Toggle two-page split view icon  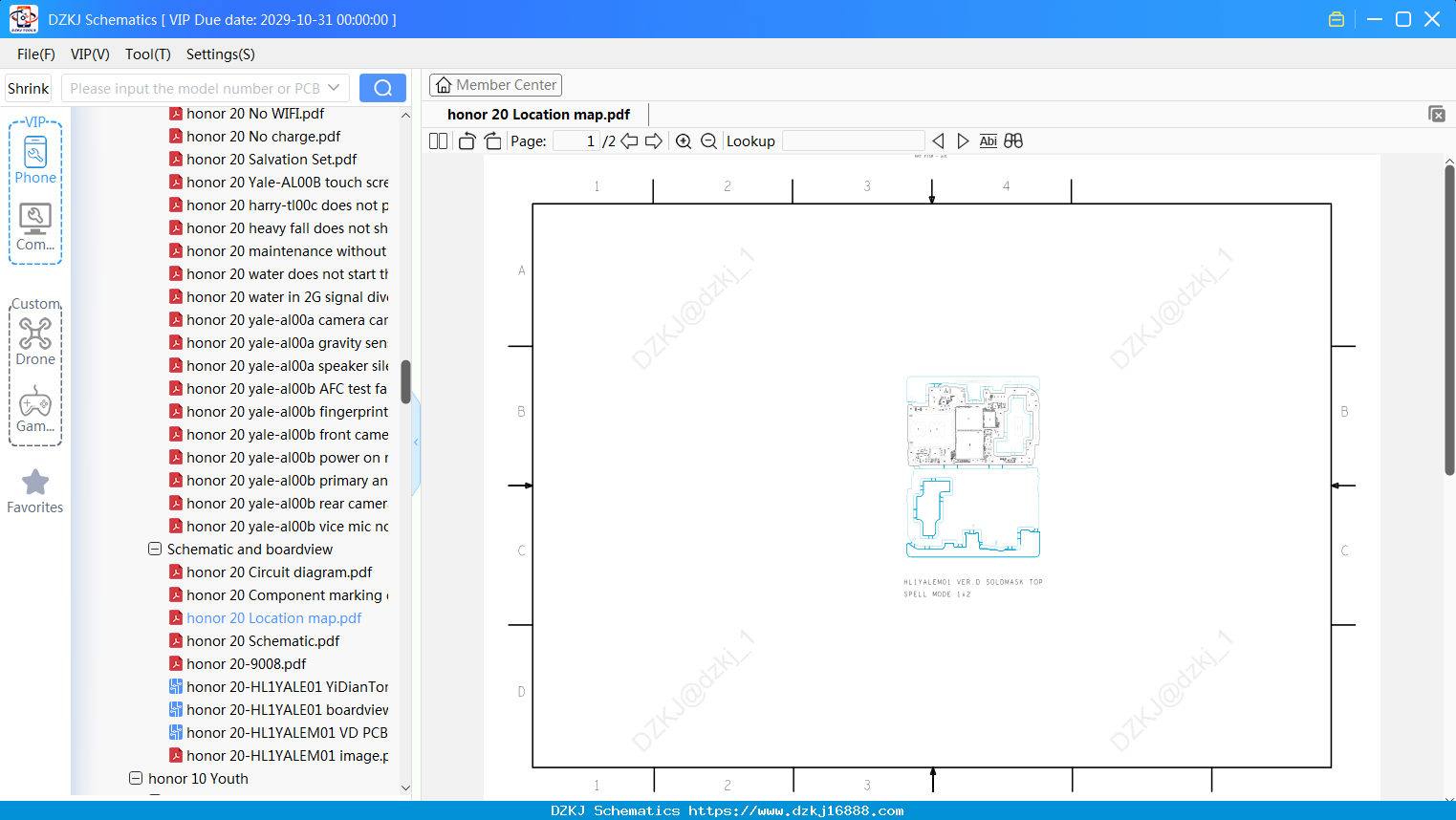point(439,141)
